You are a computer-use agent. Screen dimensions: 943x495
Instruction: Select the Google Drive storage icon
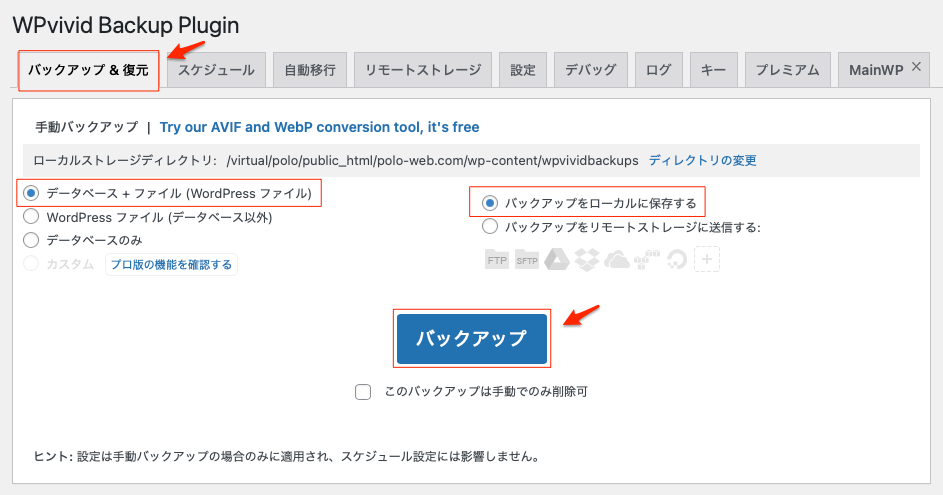(x=557, y=260)
